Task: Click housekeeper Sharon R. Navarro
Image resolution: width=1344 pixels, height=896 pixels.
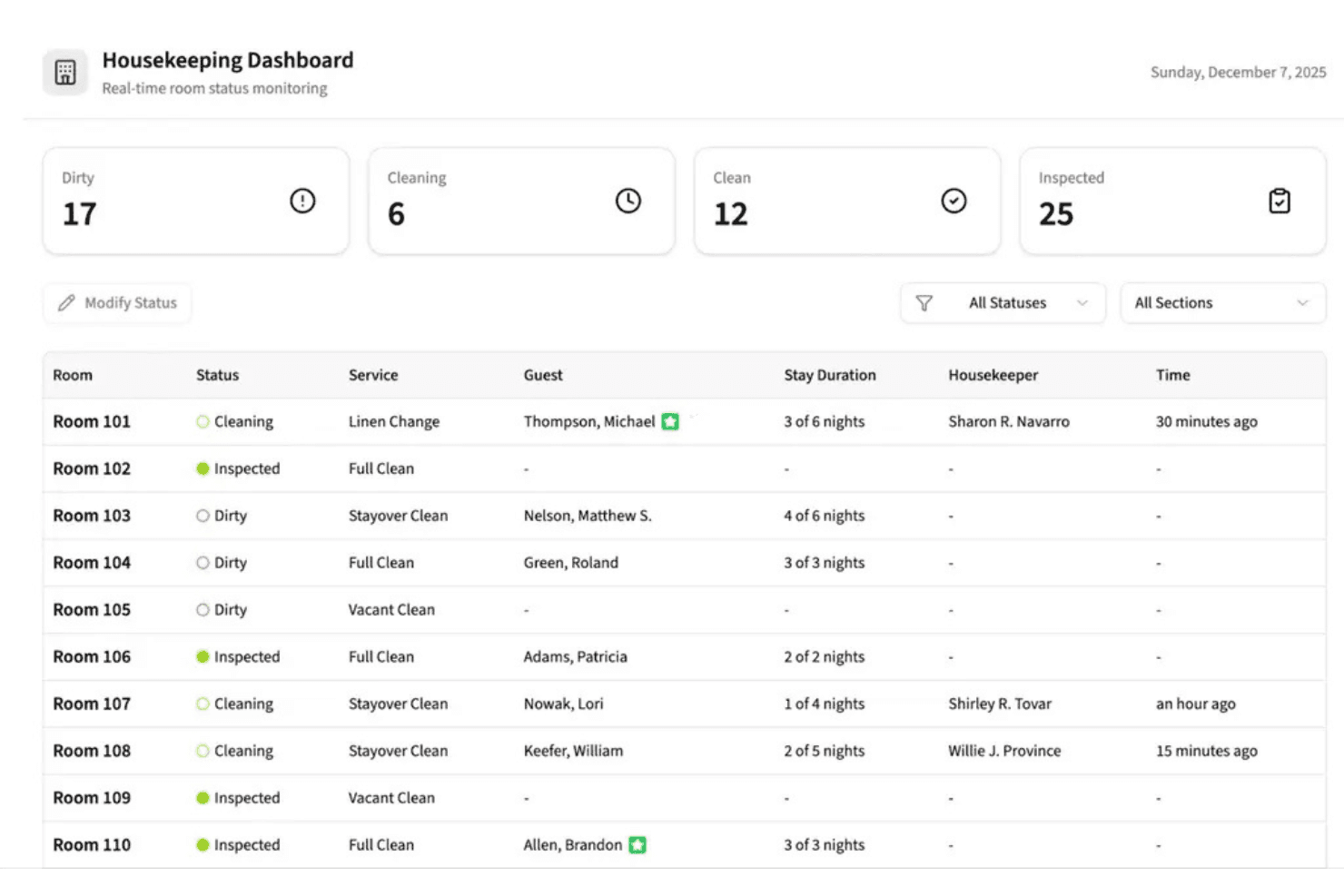Action: (x=1009, y=421)
